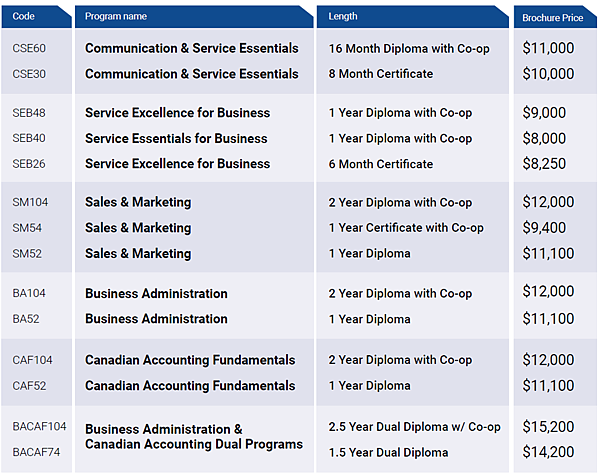Click the CAF52 program code
This screenshot has width=600, height=476.
tap(31, 385)
